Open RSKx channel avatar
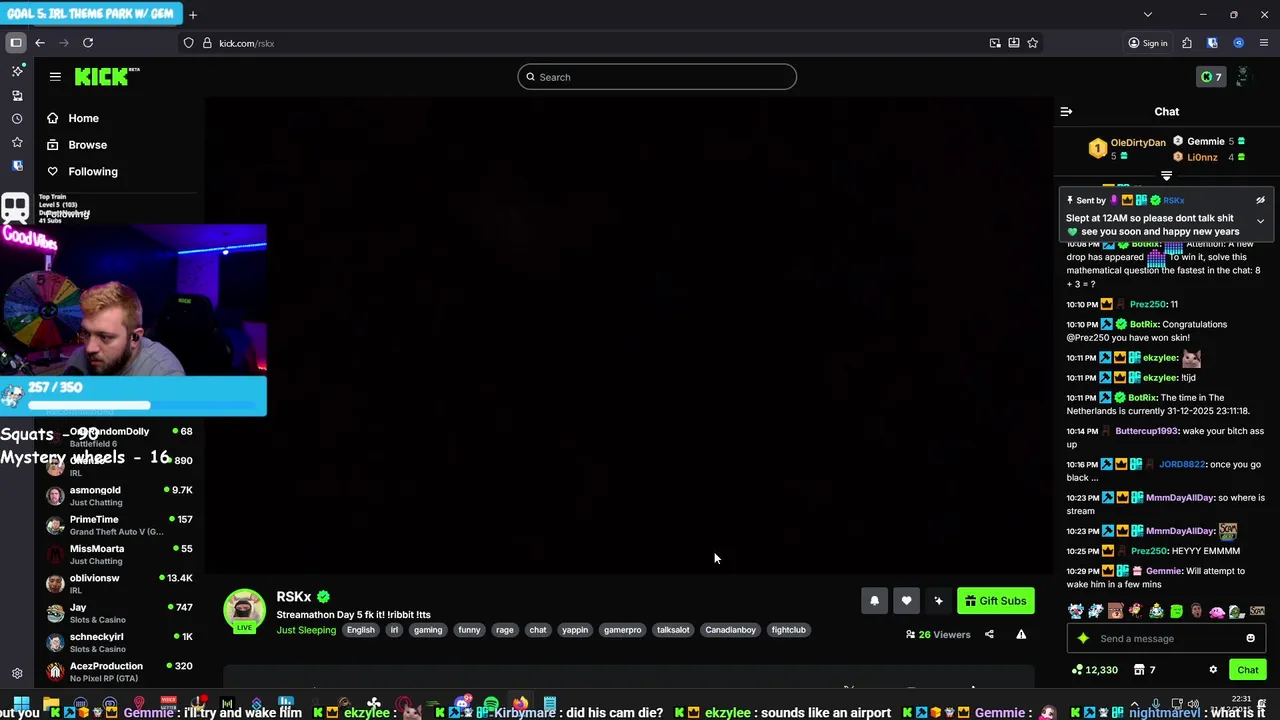This screenshot has width=1280, height=720. [244, 610]
